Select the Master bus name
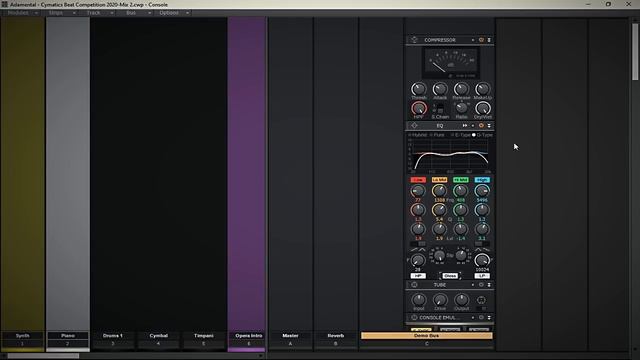Image resolution: width=640 pixels, height=360 pixels. [x=290, y=336]
